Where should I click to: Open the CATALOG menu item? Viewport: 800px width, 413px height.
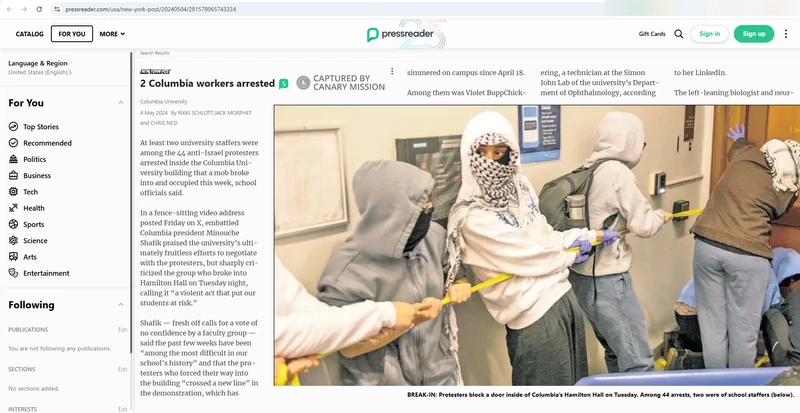pyautogui.click(x=30, y=34)
